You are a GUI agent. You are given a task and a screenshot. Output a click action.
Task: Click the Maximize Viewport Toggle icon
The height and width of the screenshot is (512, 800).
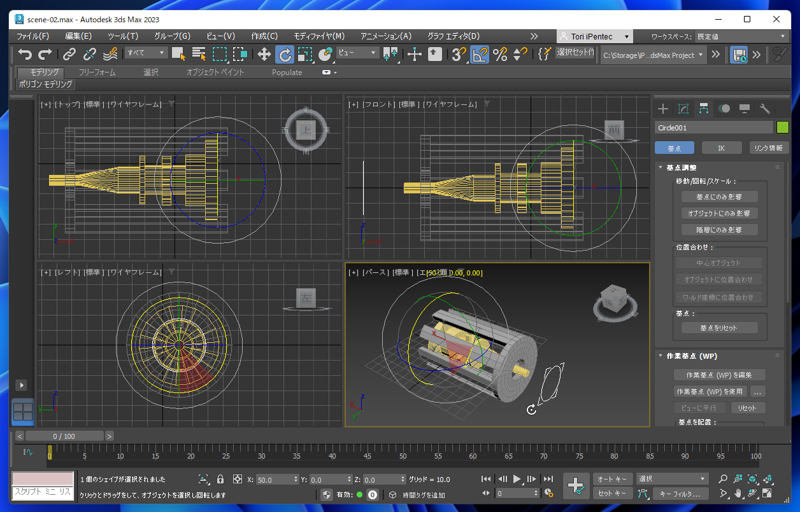coord(767,493)
